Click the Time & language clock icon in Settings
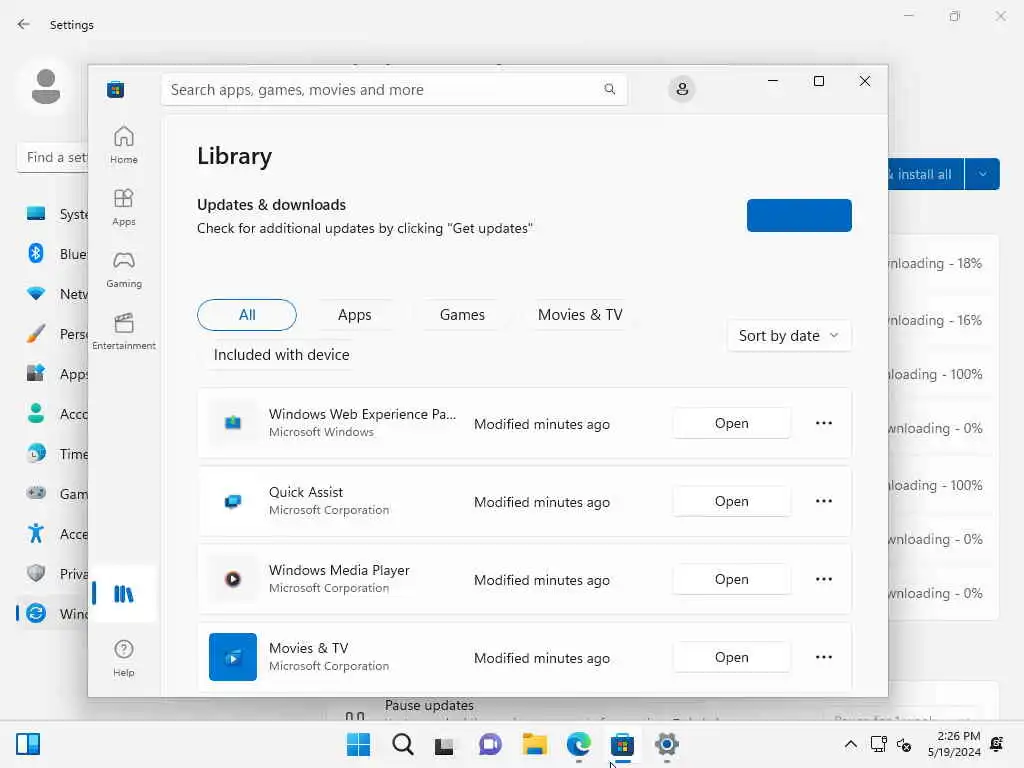 [36, 453]
